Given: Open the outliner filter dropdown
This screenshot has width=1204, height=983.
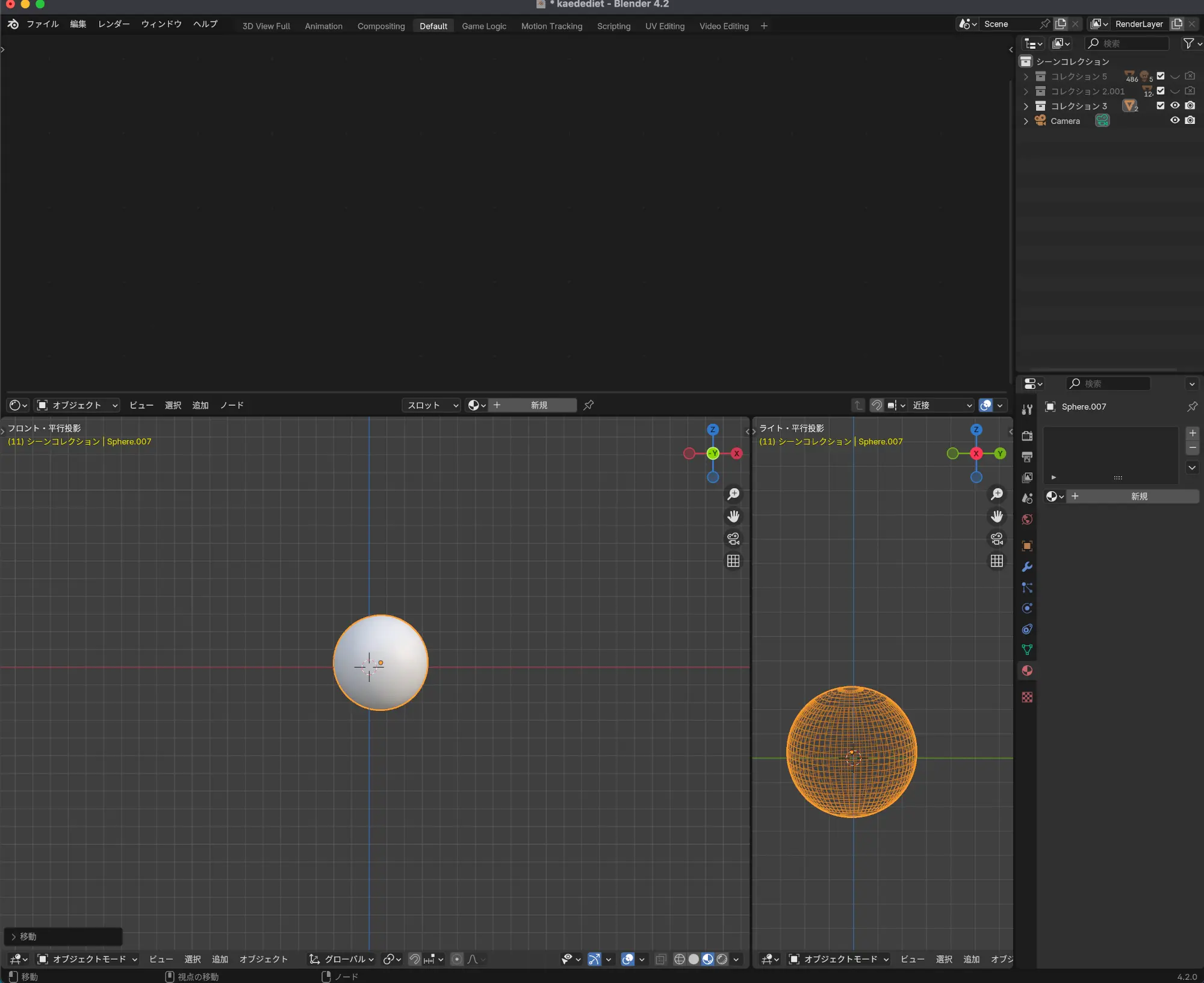Looking at the screenshot, I should (x=1192, y=43).
